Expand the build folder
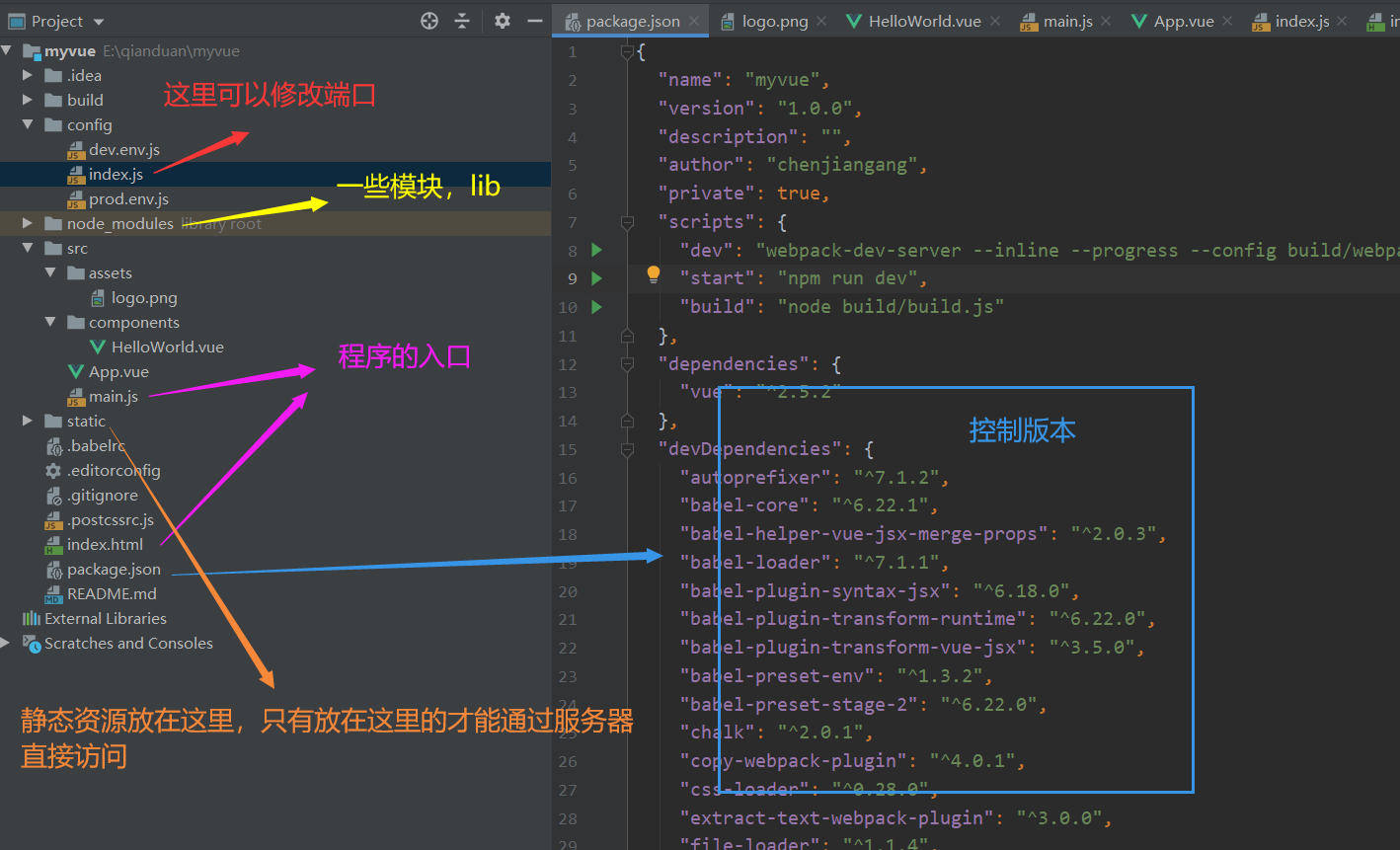The width and height of the screenshot is (1400, 850). click(27, 100)
